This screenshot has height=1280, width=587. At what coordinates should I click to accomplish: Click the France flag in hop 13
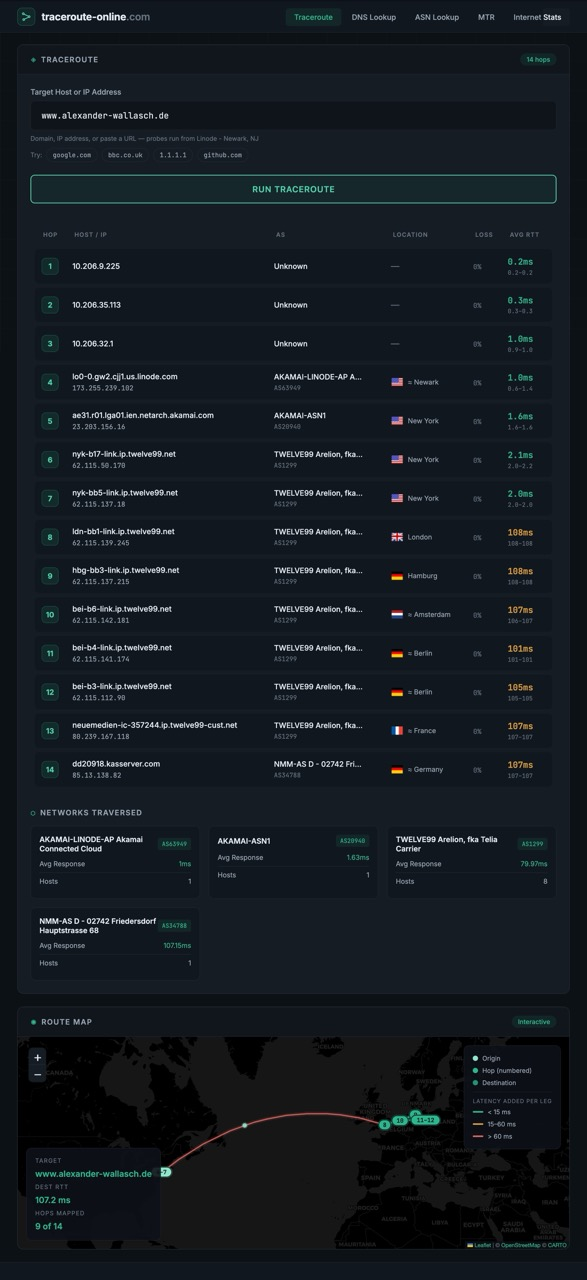(x=397, y=730)
